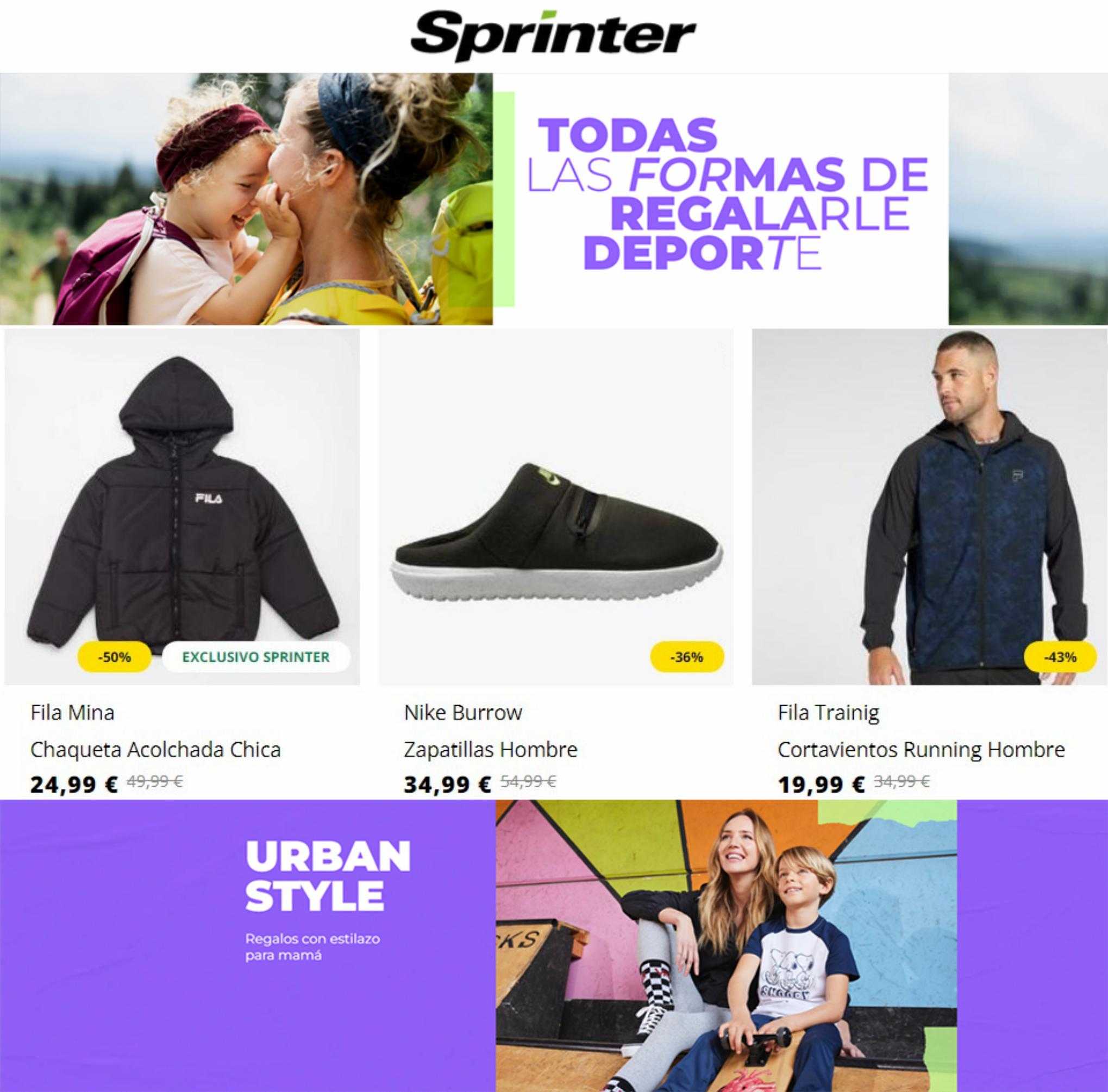Click the -50% discount badge
The height and width of the screenshot is (1092, 1108).
point(115,657)
